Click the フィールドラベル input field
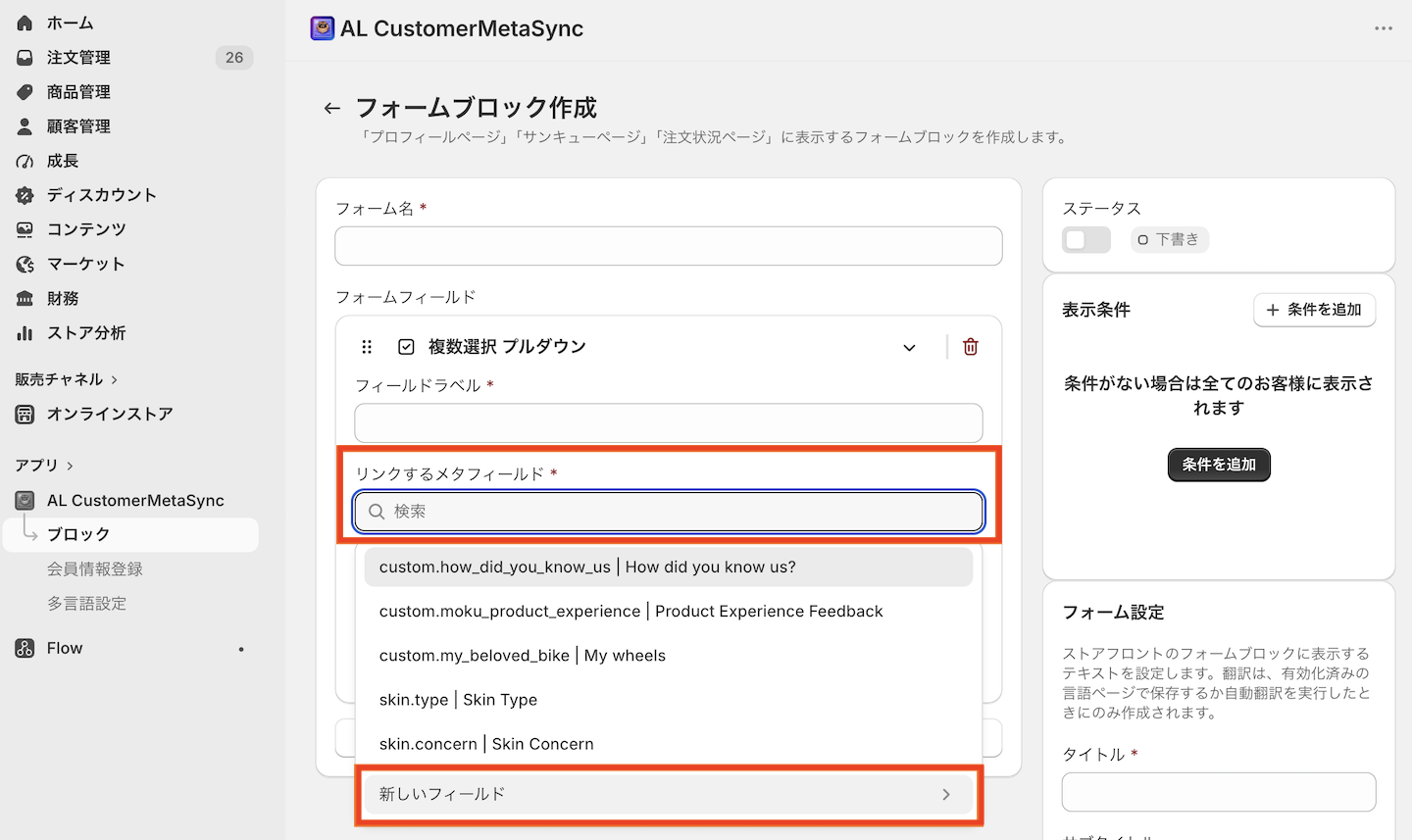This screenshot has width=1412, height=840. (x=669, y=423)
